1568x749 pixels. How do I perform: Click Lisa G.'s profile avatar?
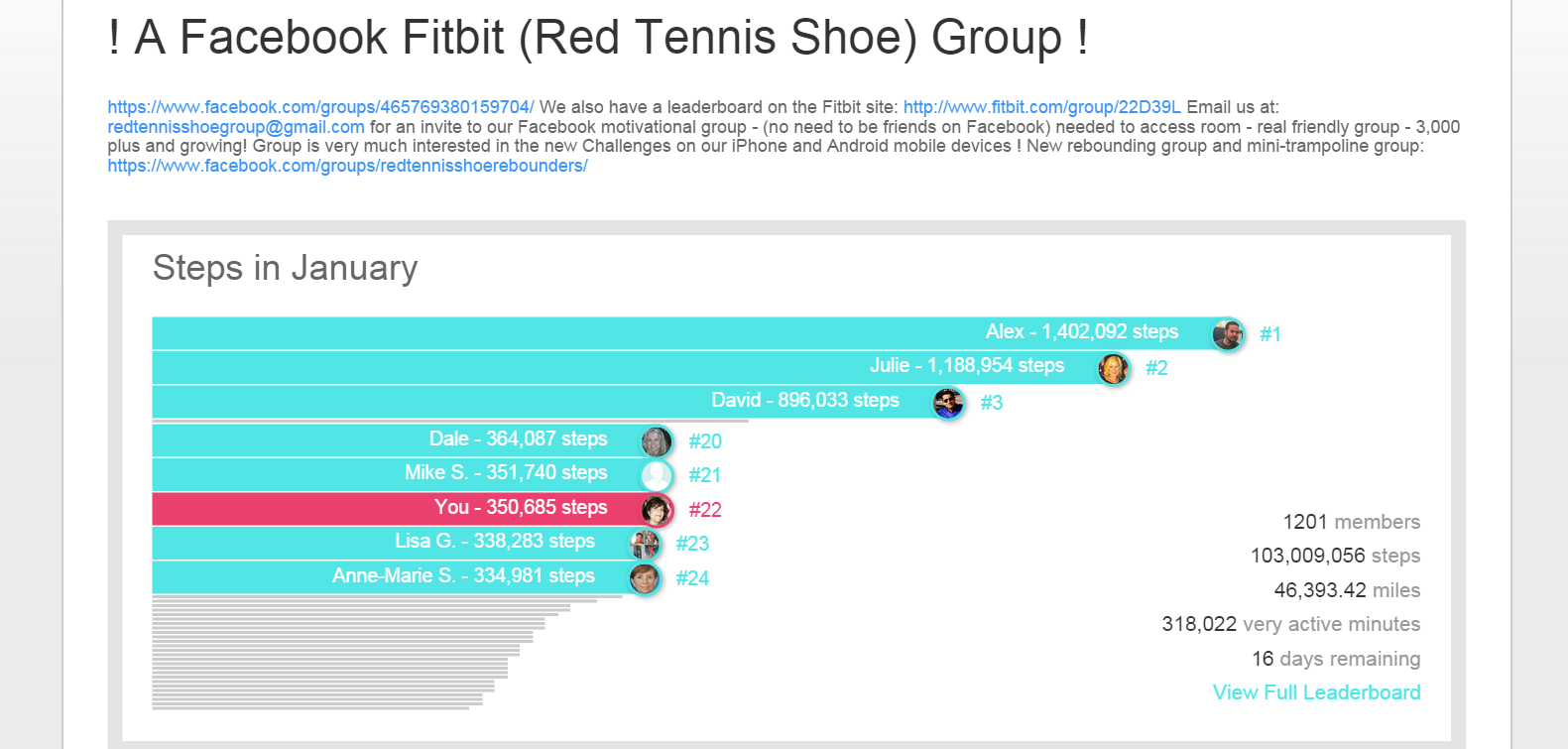(645, 544)
